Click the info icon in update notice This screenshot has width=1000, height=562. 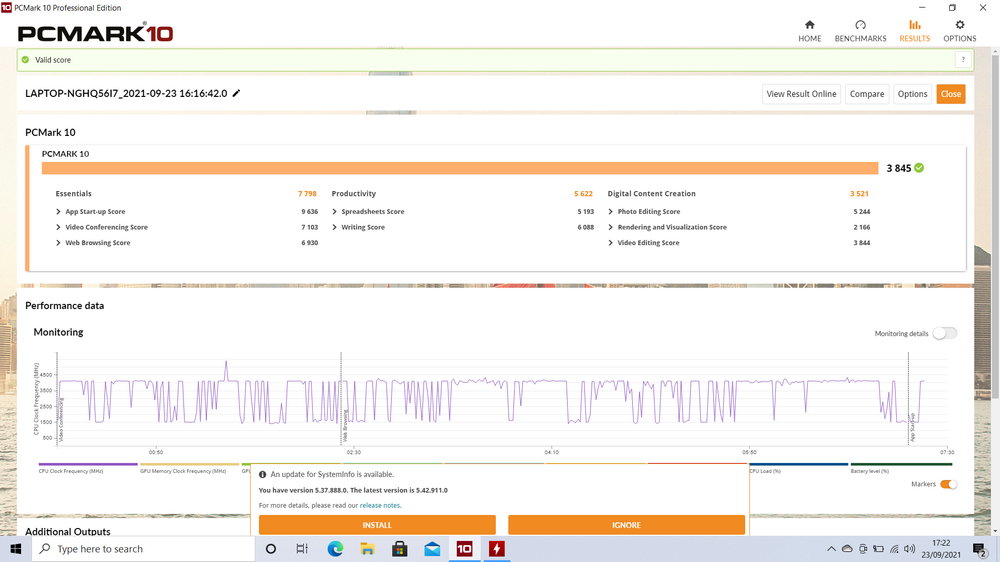click(262, 475)
